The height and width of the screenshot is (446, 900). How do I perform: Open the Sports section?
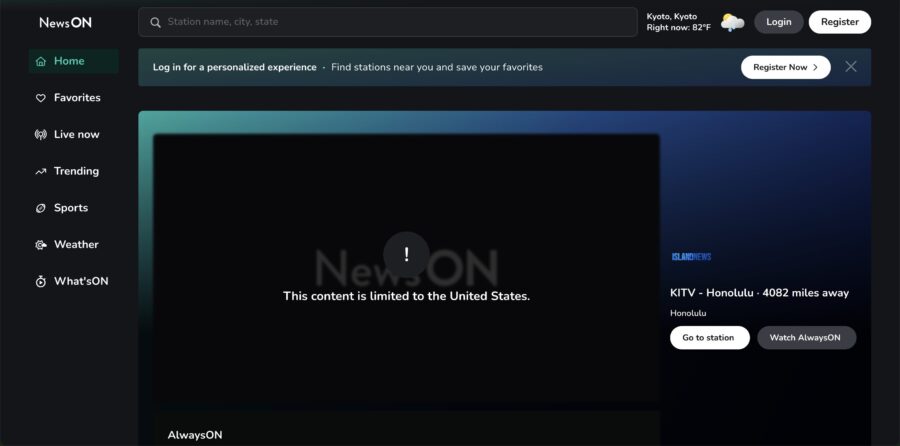tap(73, 208)
